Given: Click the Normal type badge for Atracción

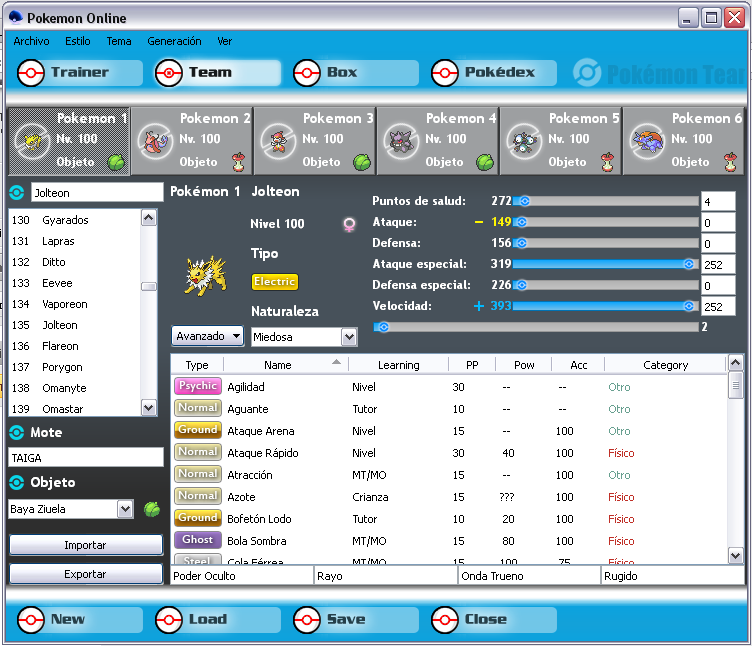Looking at the screenshot, I should point(198,474).
